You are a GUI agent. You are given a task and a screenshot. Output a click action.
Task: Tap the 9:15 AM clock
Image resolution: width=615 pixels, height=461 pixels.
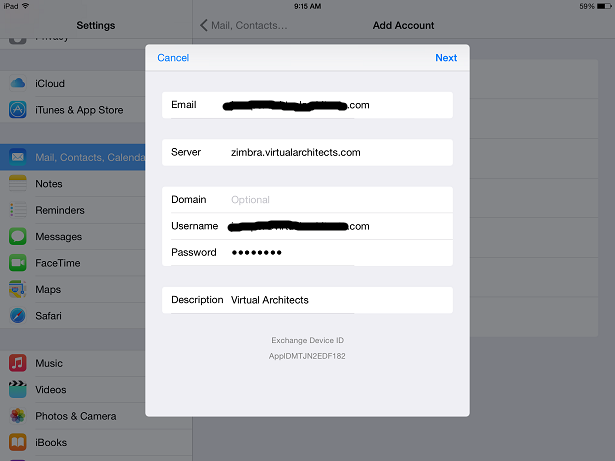click(x=308, y=6)
